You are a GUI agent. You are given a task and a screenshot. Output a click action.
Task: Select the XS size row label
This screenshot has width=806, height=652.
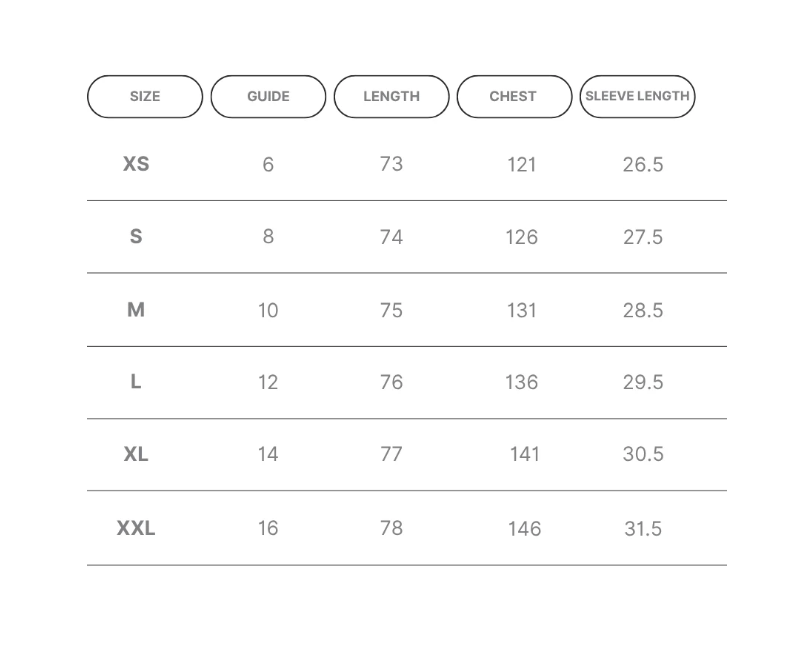[136, 164]
